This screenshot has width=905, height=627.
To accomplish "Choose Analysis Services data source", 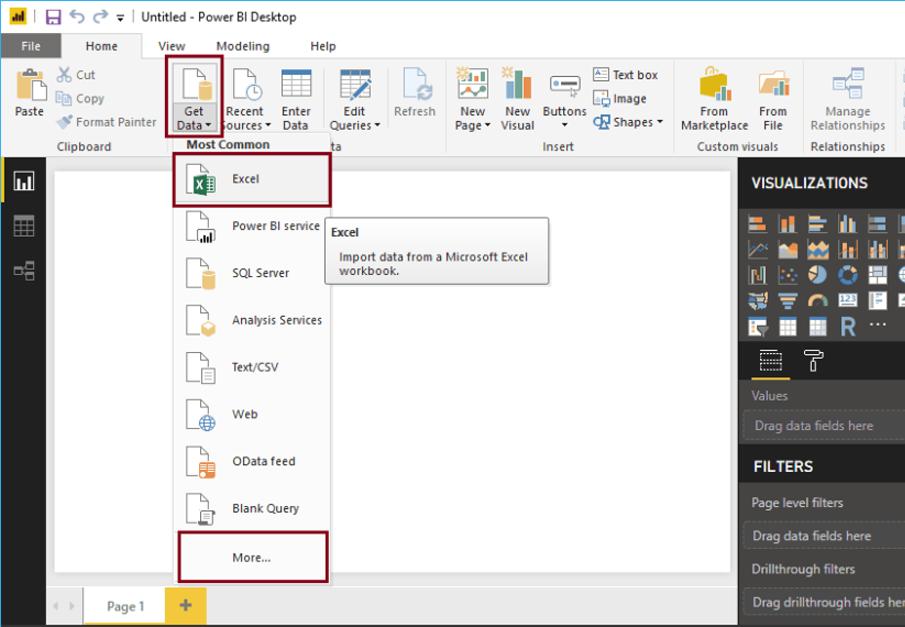I will pos(252,320).
